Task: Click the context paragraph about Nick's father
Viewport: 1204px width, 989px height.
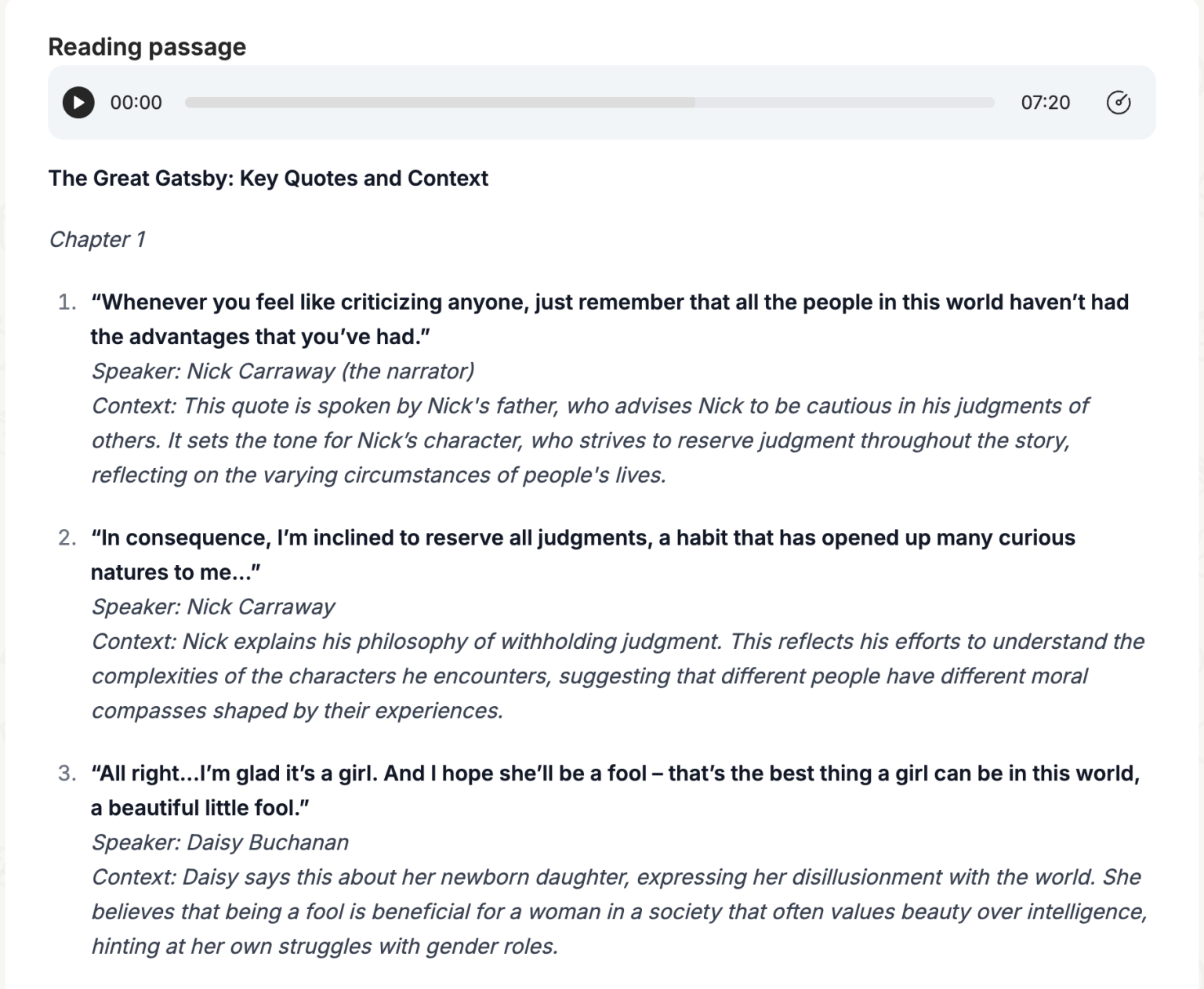Action: point(589,440)
